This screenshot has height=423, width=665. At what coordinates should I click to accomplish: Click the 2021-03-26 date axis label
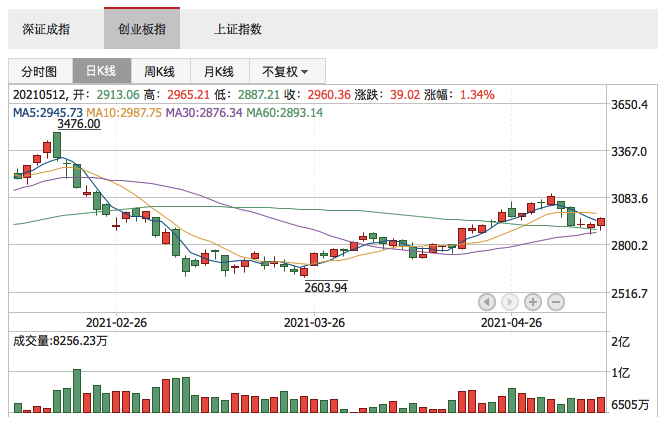pyautogui.click(x=314, y=322)
